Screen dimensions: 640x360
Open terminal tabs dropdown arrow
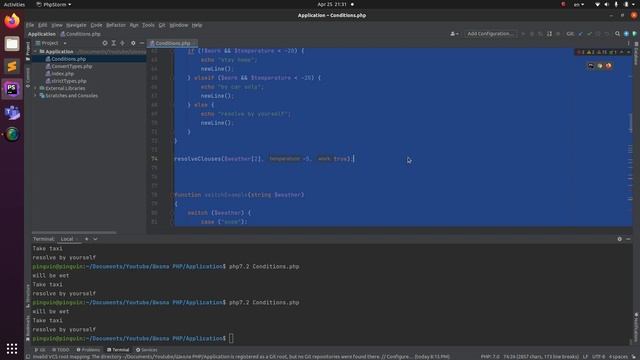click(x=95, y=239)
